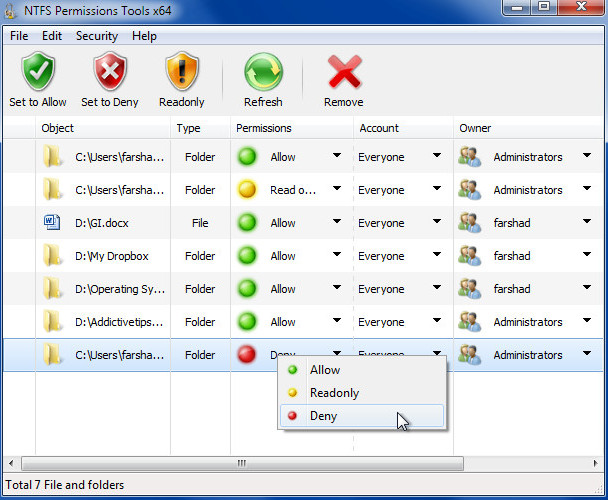Open the Account dropdown for D:\Operating Sy...
This screenshot has height=500, width=608.
click(x=437, y=287)
